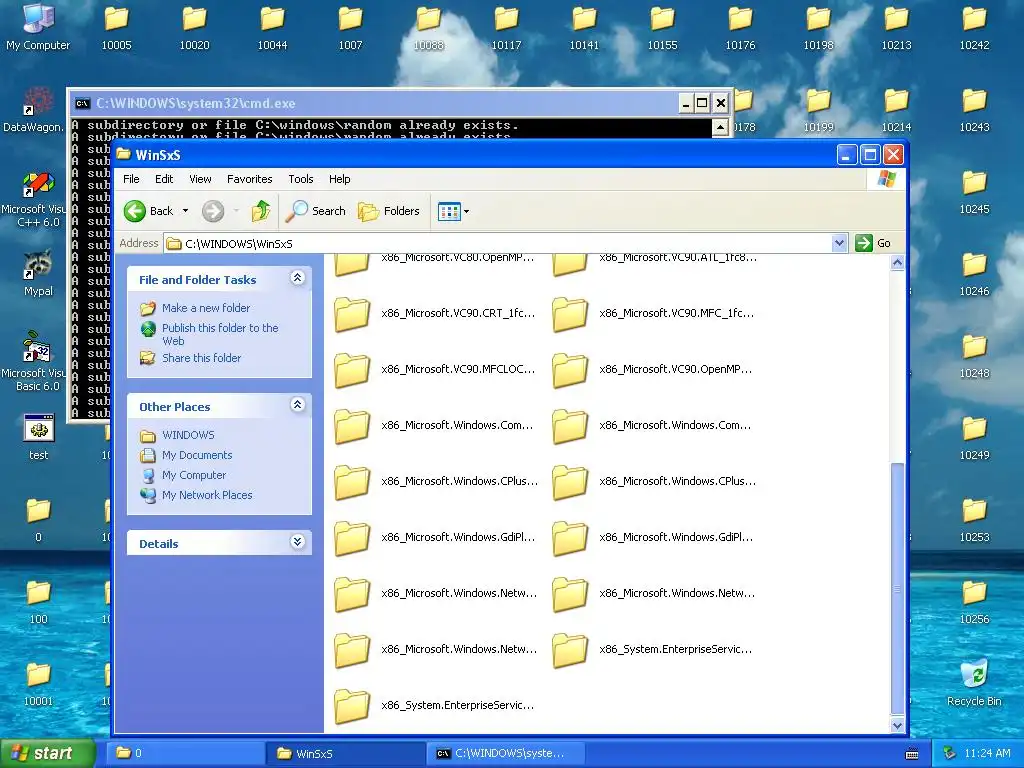Select desktop folder 10155
Viewport: 1024px width, 768px height.
coord(662,29)
